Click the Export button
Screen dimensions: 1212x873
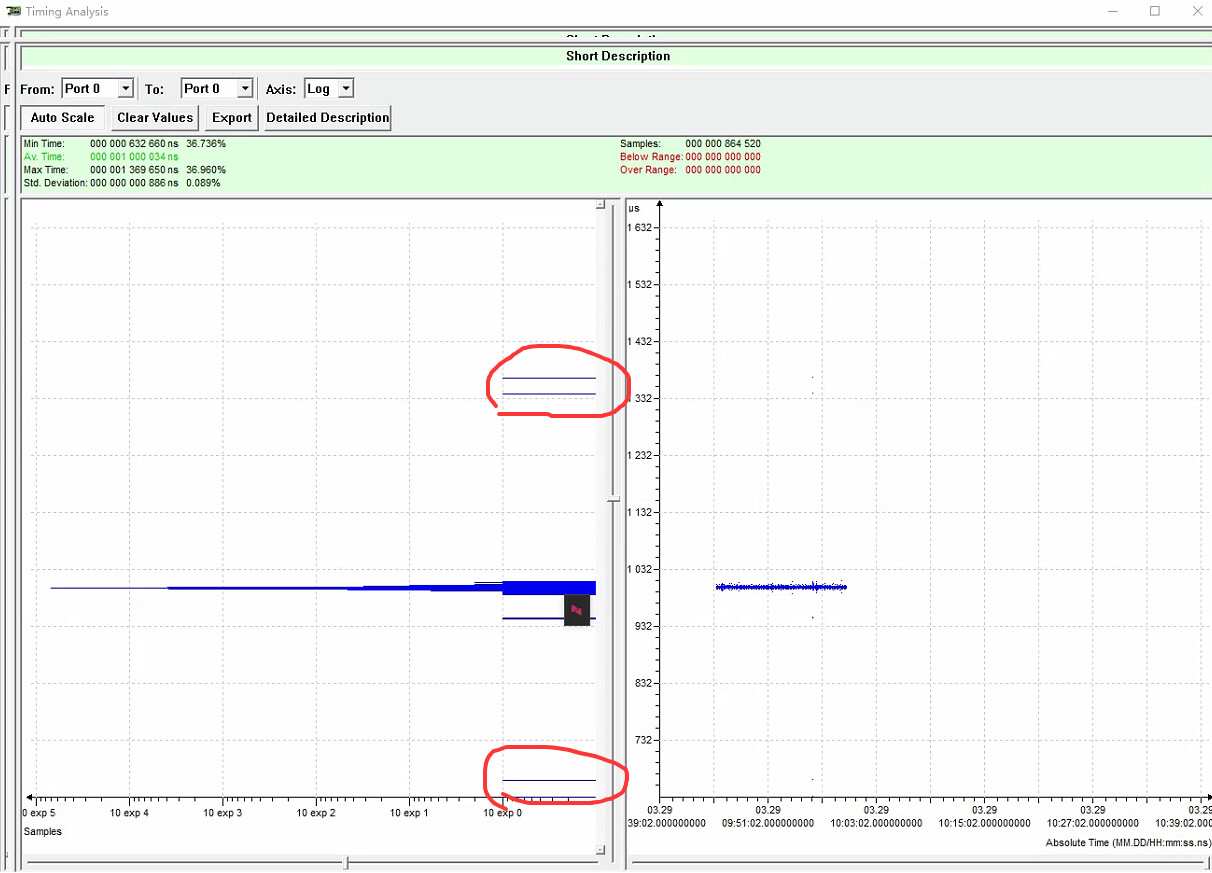232,118
